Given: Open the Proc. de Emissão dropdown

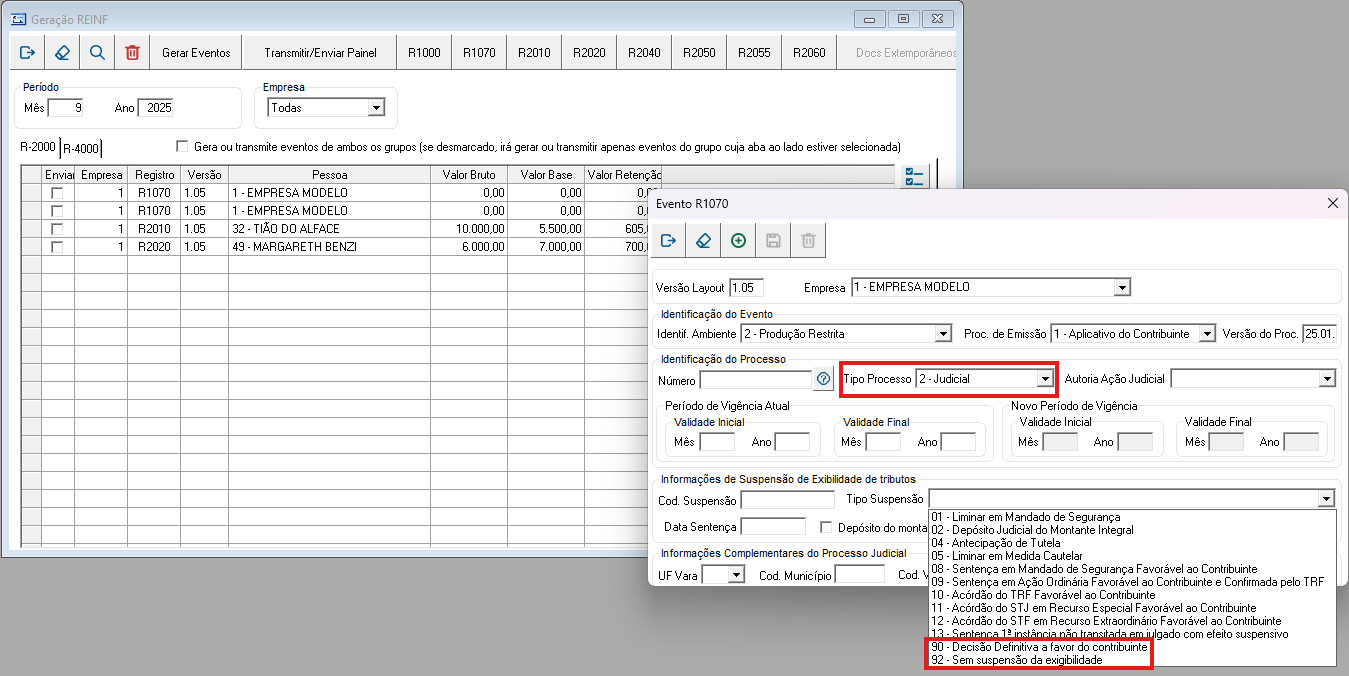Looking at the screenshot, I should 1207,334.
